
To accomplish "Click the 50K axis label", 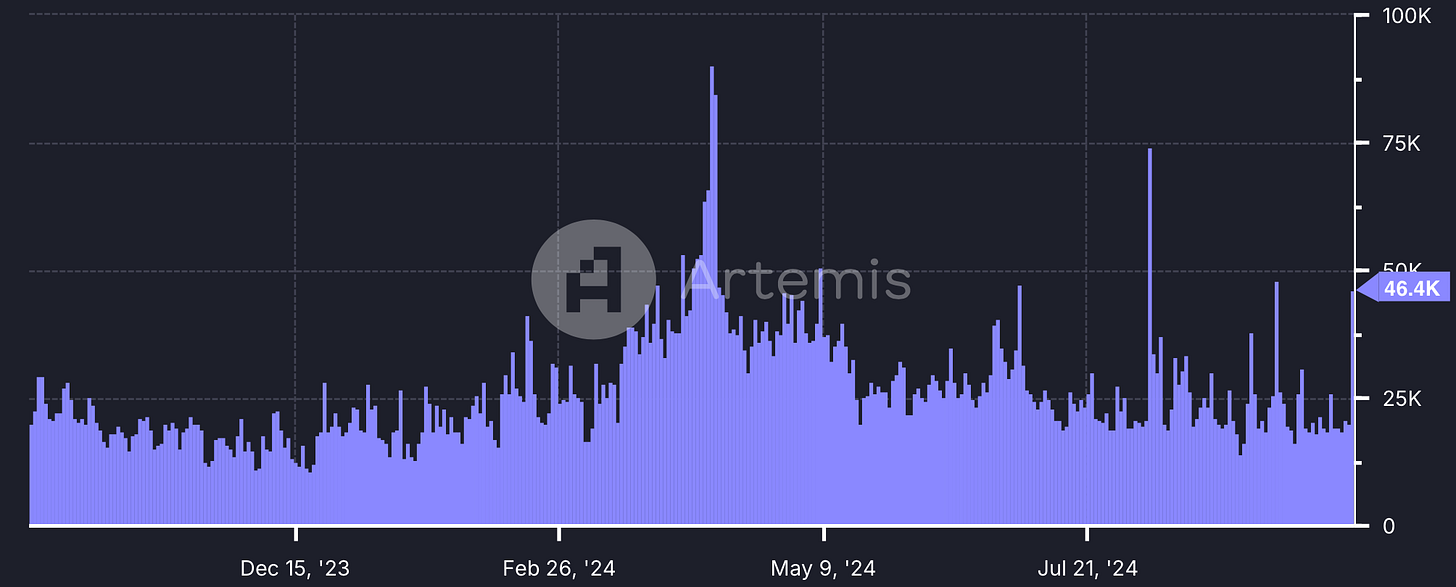I will coord(1405,265).
